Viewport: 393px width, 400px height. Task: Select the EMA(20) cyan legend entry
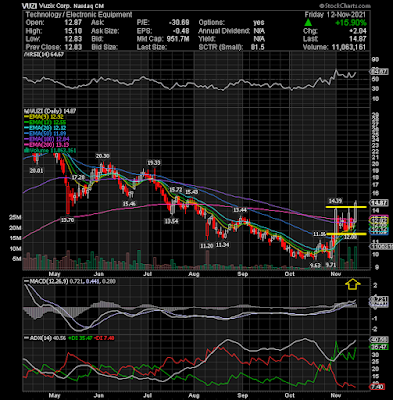point(46,128)
